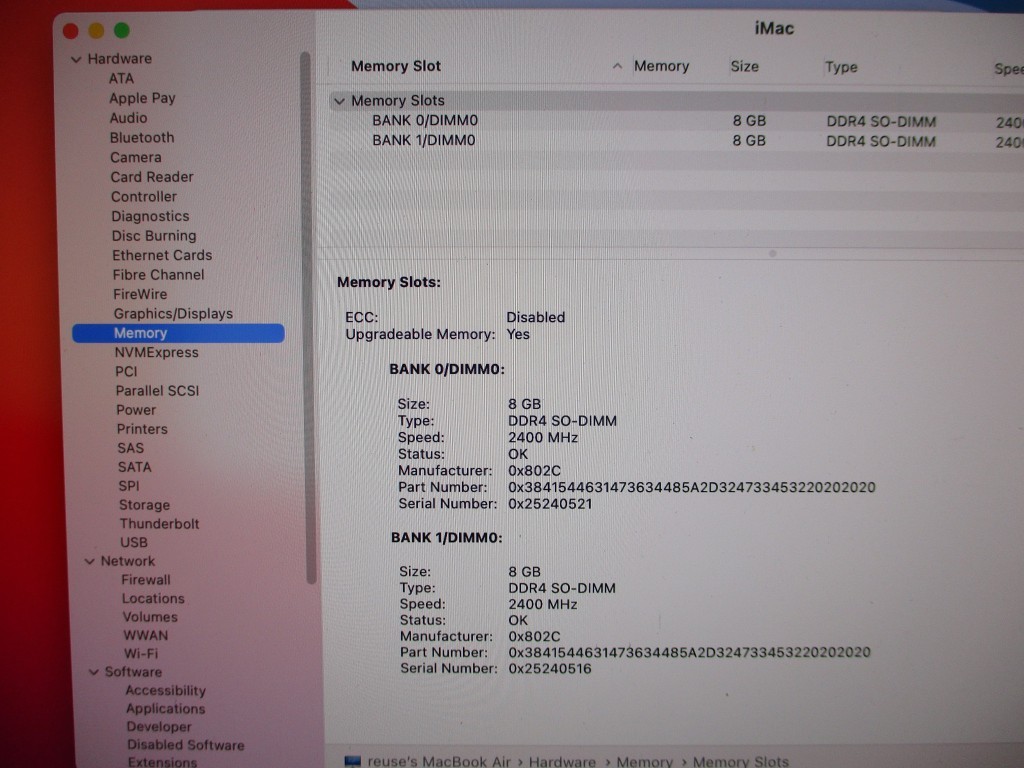Select ATA in the sidebar
The height and width of the screenshot is (768, 1024).
(121, 78)
